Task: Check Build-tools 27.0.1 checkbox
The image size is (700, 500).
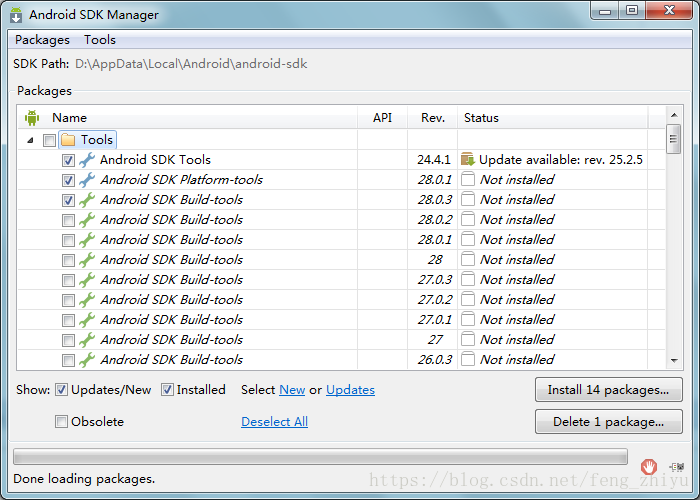Action: pyautogui.click(x=68, y=320)
